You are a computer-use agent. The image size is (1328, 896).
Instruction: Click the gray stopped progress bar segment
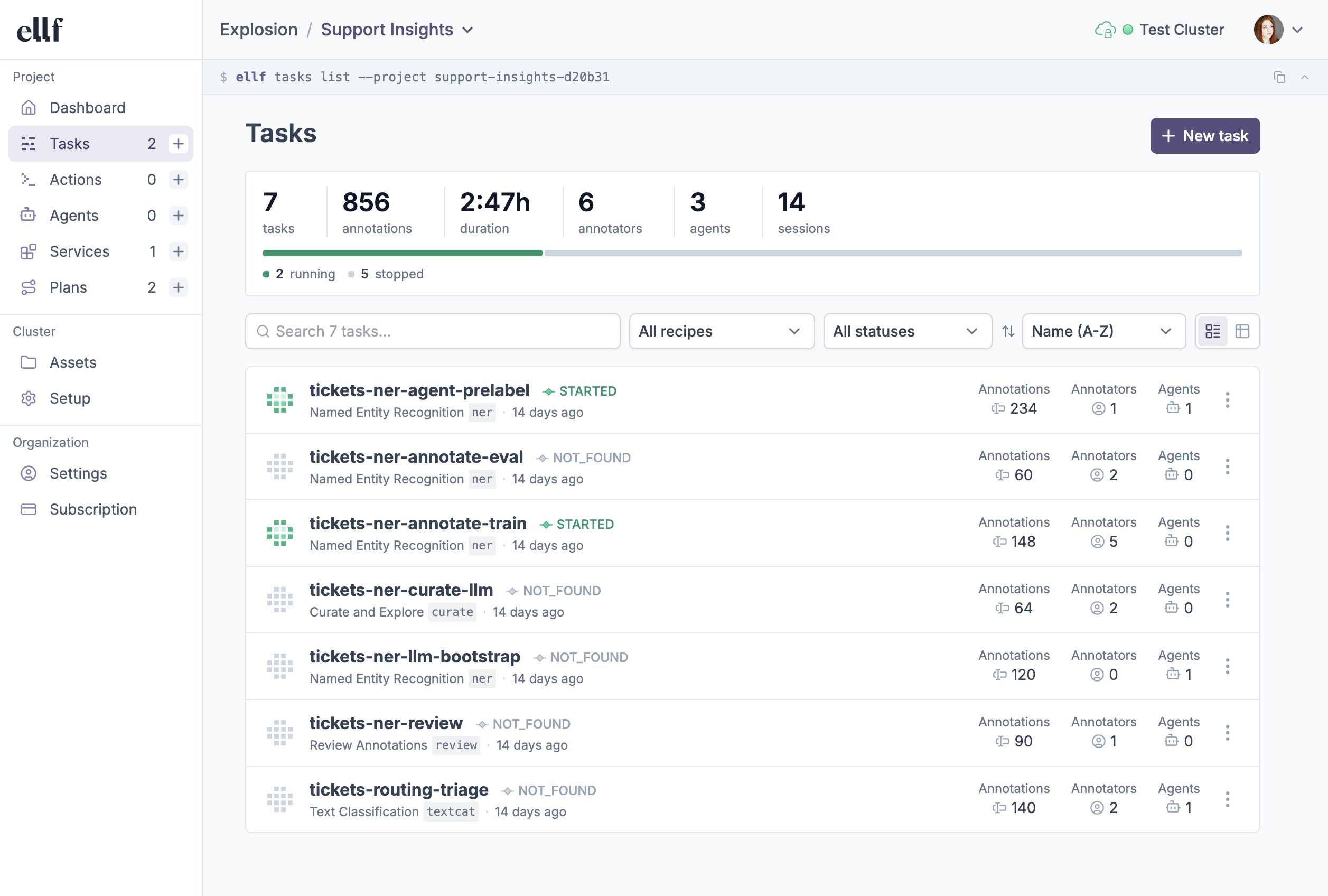(893, 253)
